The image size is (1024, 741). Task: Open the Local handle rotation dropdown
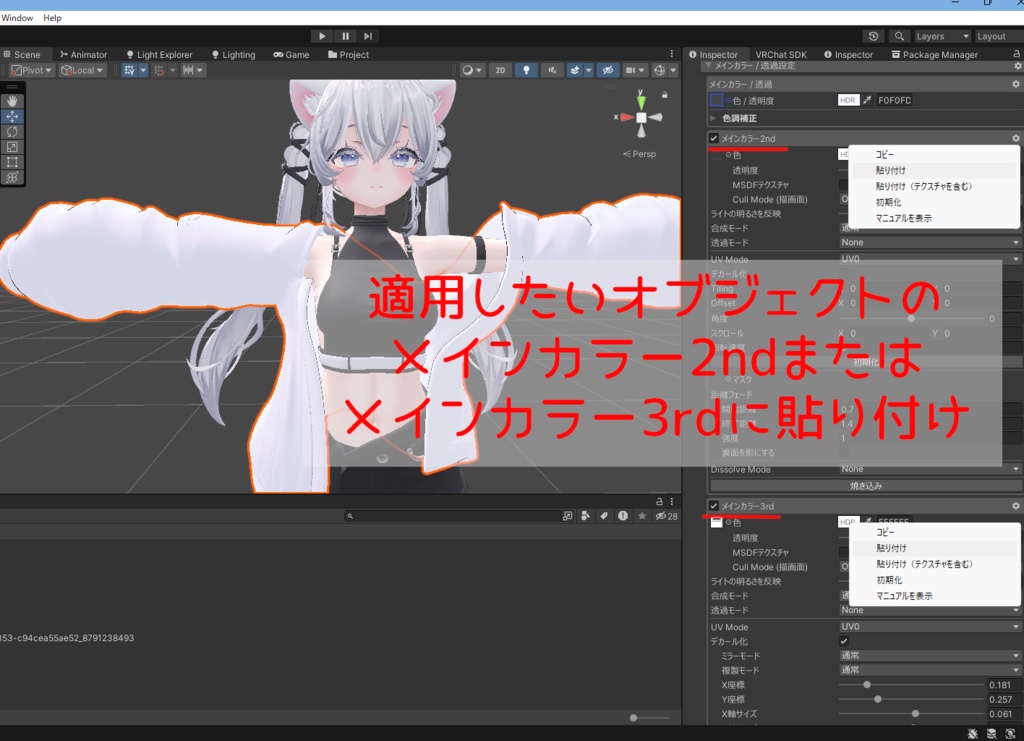point(82,70)
